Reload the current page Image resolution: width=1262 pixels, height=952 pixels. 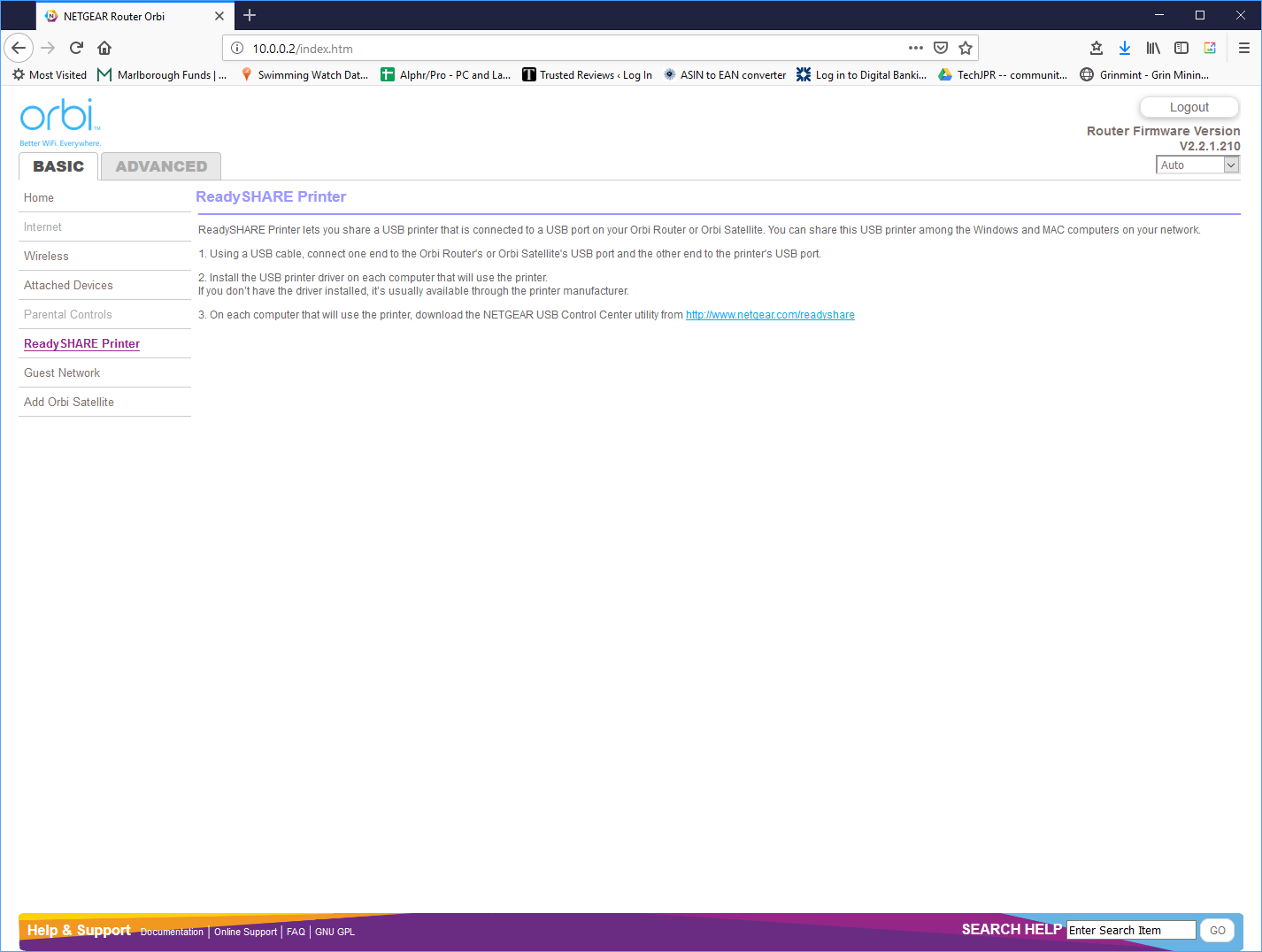(x=77, y=48)
